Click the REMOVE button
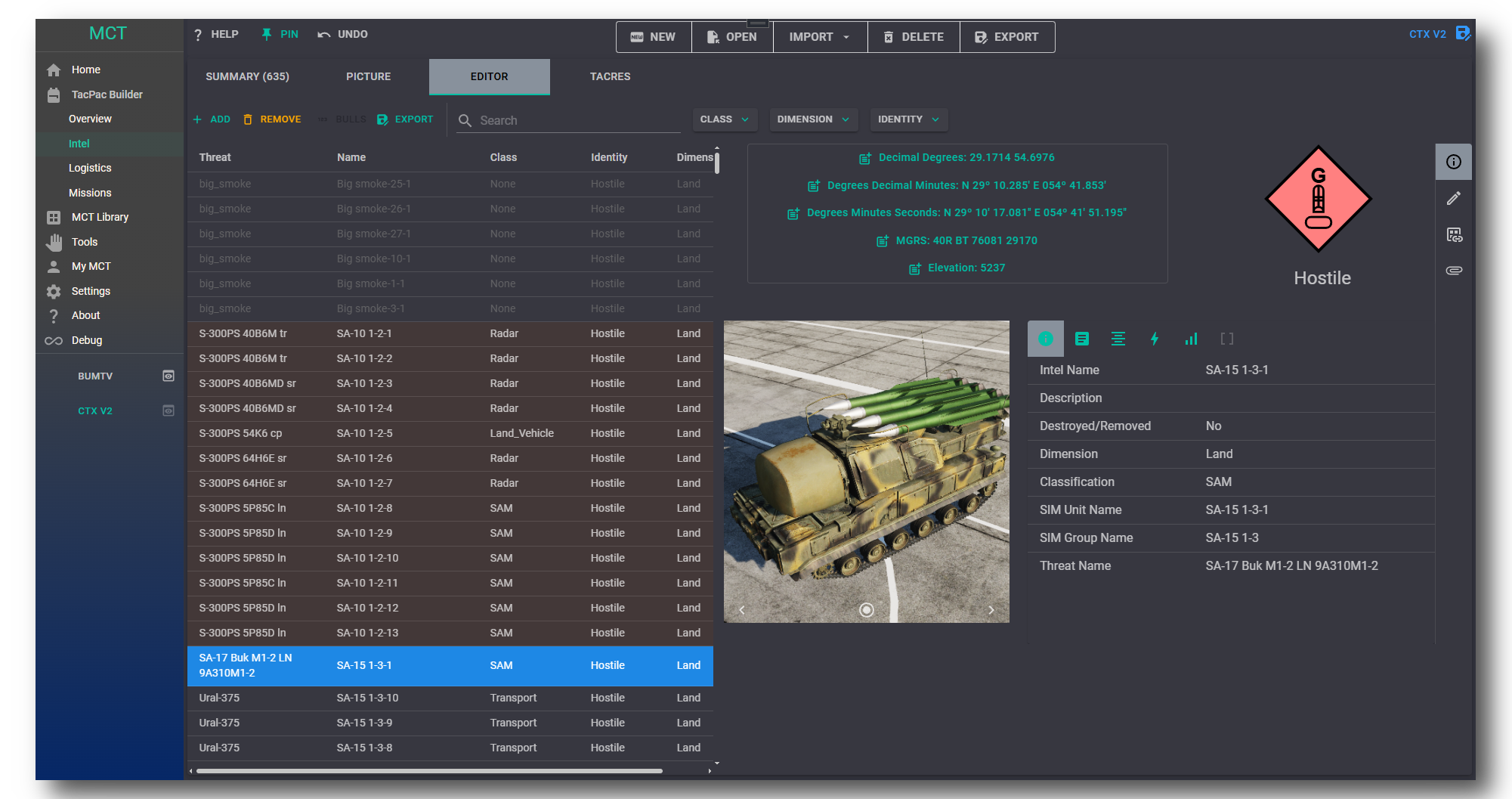The height and width of the screenshot is (799, 1512). 272,119
